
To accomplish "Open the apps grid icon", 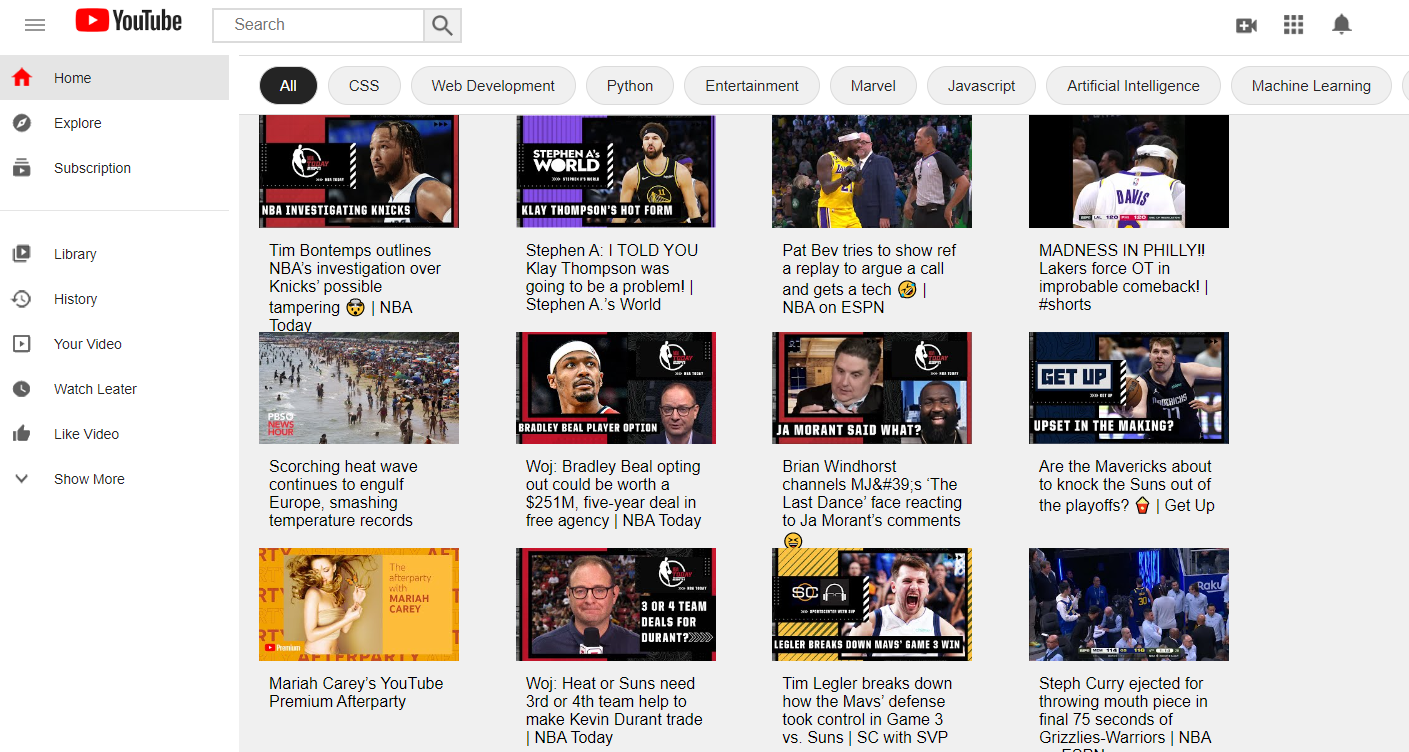I will 1294,25.
